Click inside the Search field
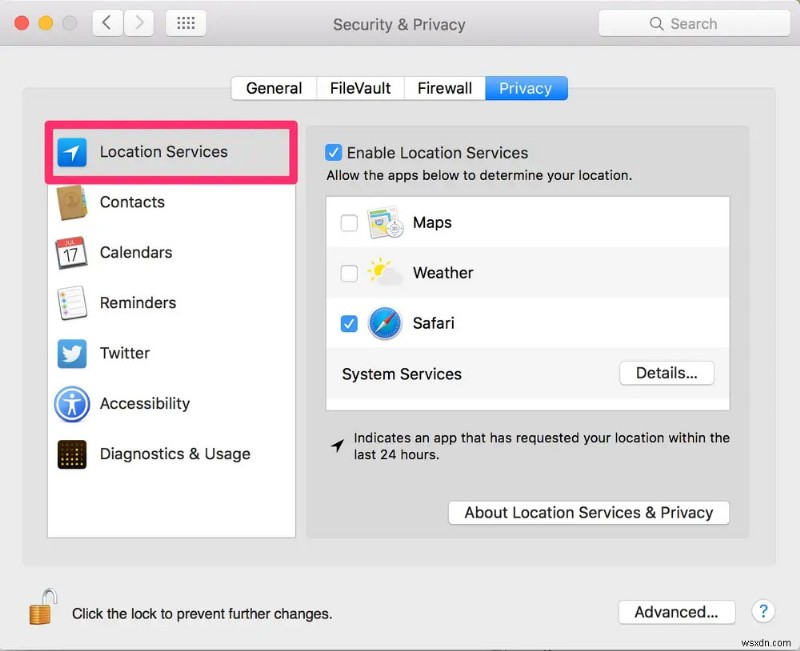This screenshot has height=651, width=800. (x=694, y=22)
